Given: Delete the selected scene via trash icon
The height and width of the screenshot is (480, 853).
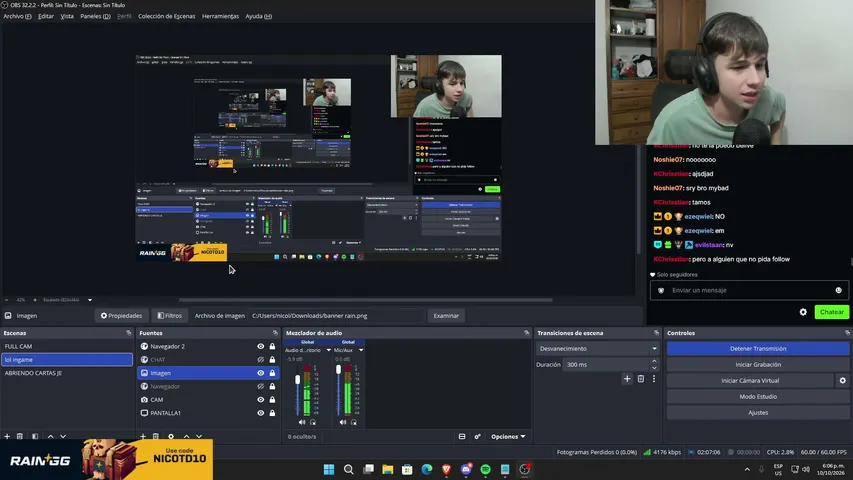Looking at the screenshot, I should pos(20,436).
